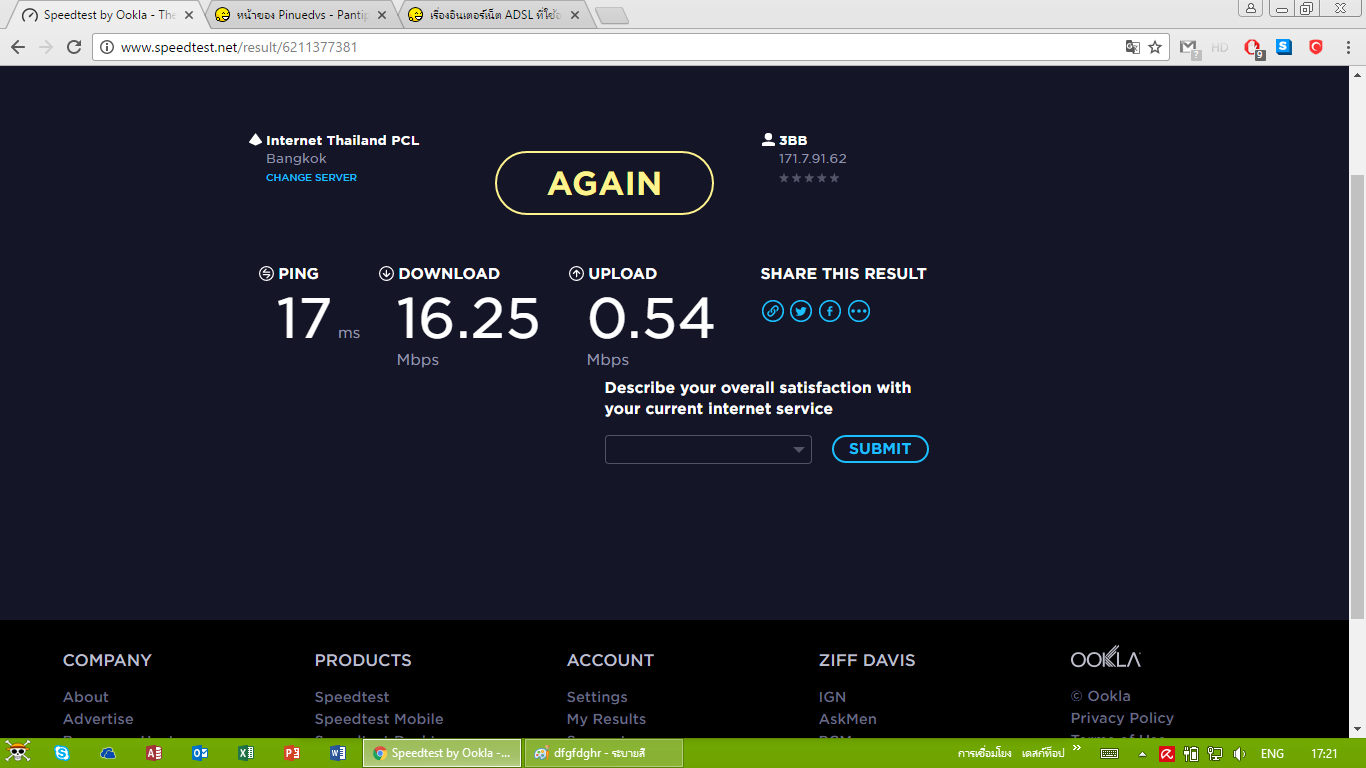Select the IP address 171.7.91.62 text

[813, 158]
